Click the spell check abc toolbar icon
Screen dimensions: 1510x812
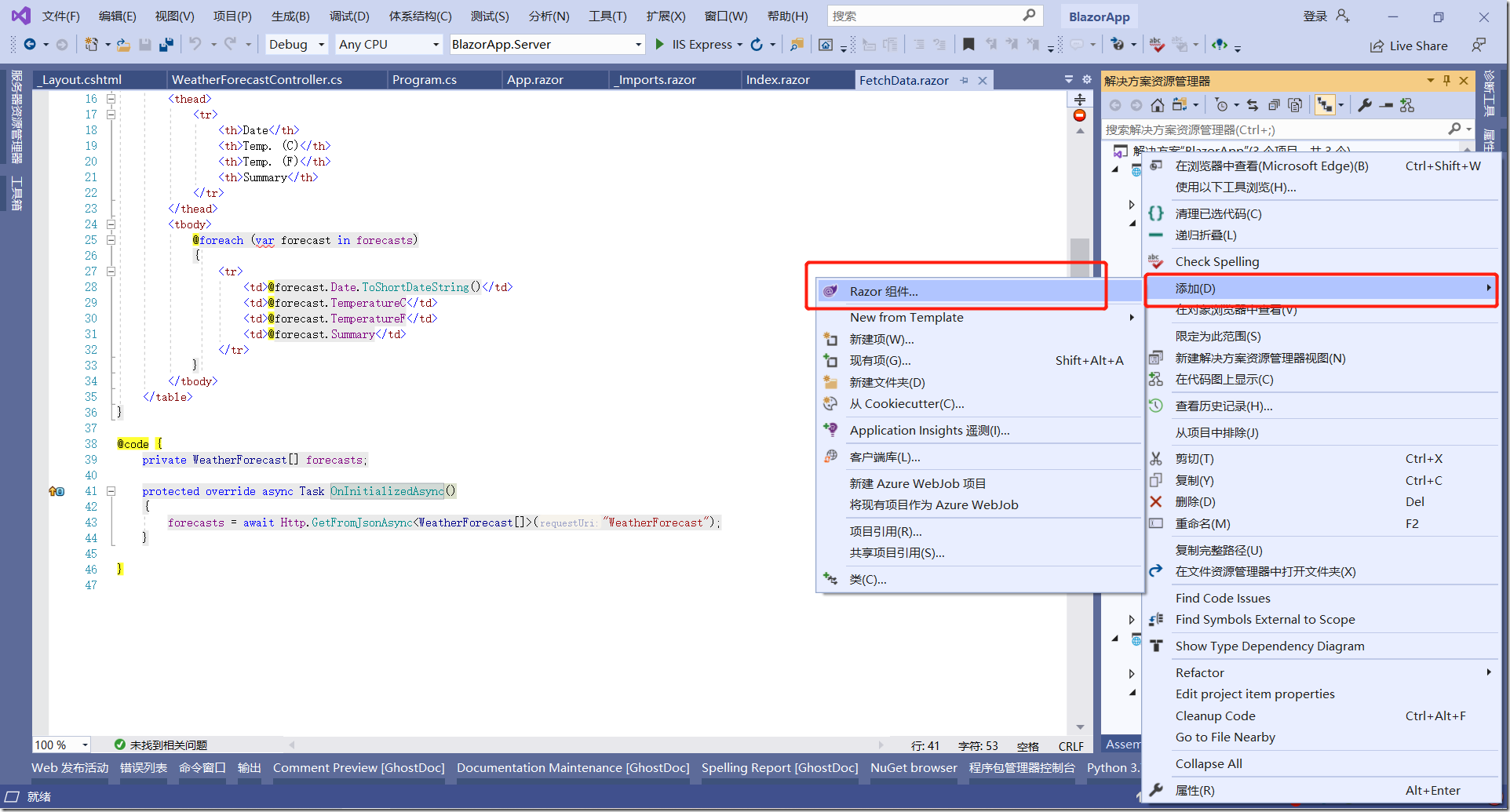pos(1157,45)
